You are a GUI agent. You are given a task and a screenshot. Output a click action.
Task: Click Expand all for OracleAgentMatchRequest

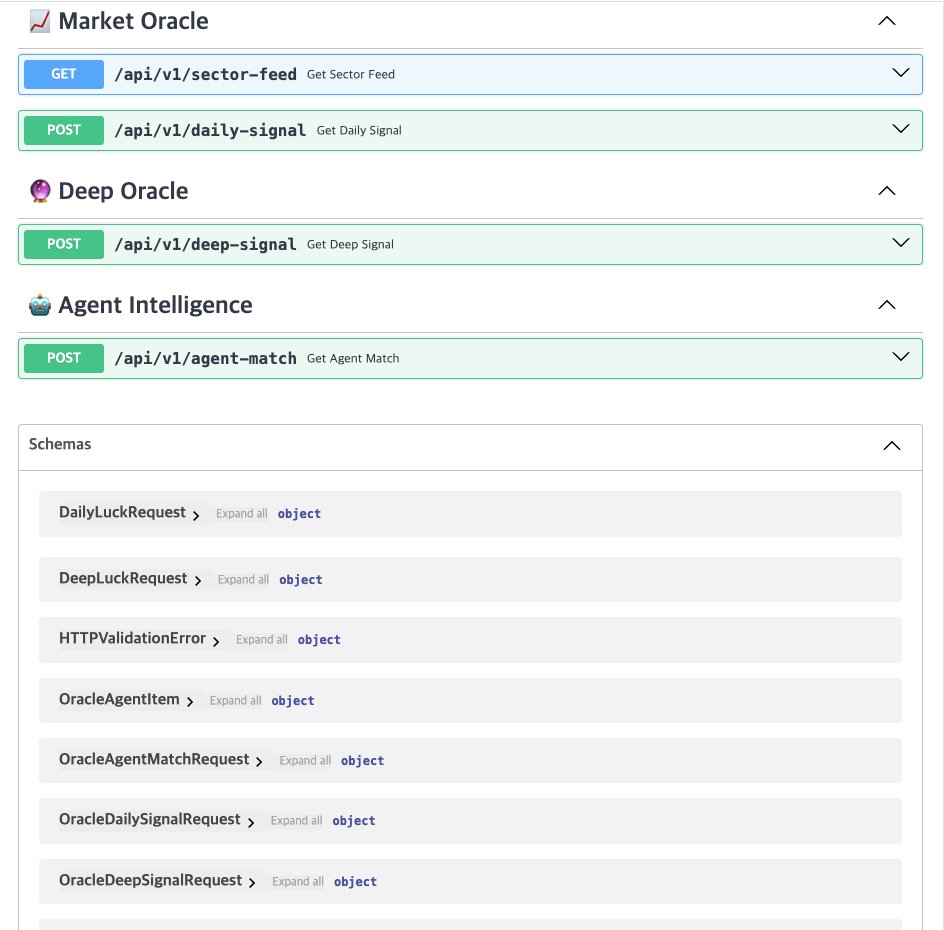click(x=305, y=760)
